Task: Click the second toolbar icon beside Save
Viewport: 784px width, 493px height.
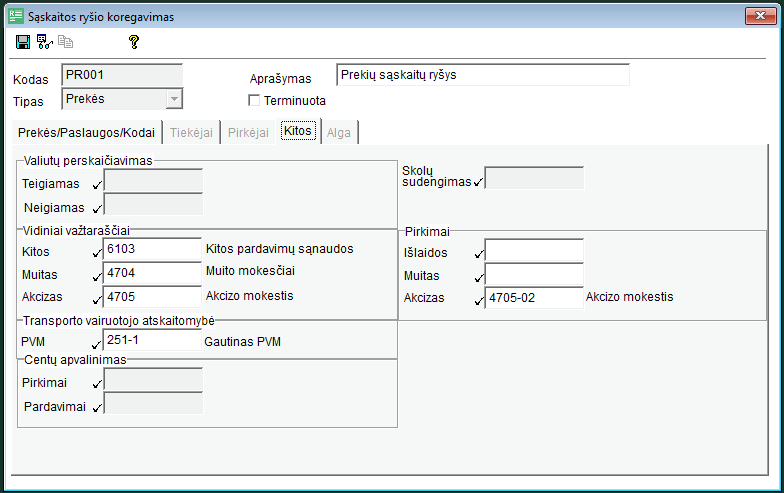Action: pyautogui.click(x=44, y=42)
